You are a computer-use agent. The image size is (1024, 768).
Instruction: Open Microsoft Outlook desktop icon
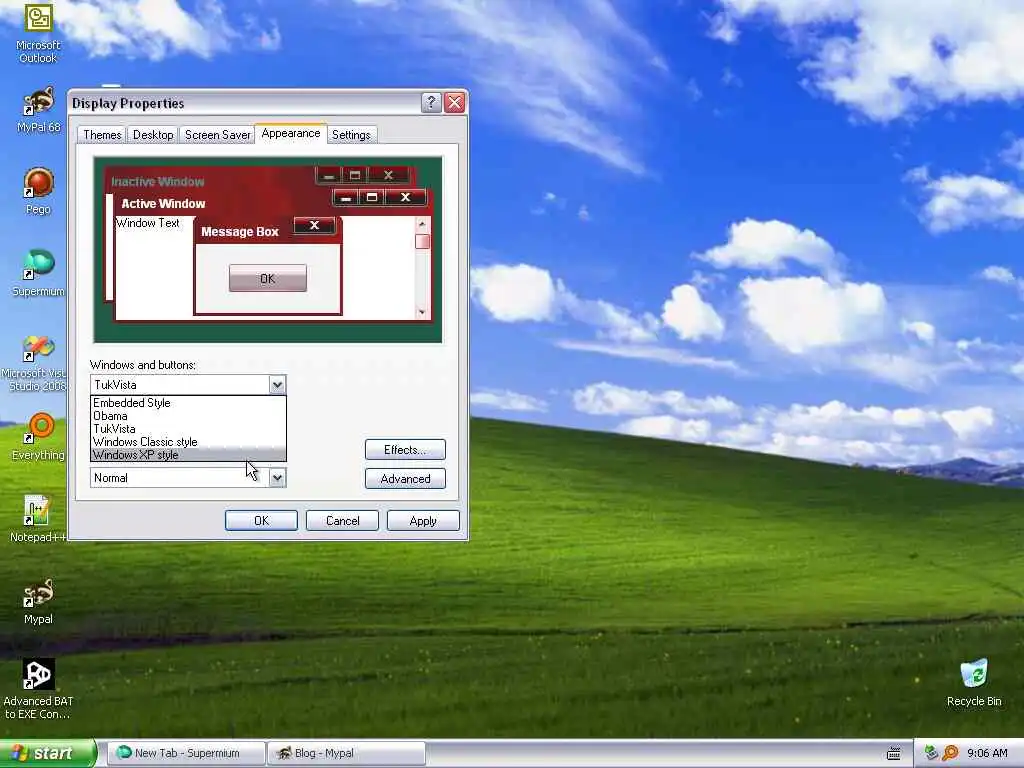[x=38, y=33]
